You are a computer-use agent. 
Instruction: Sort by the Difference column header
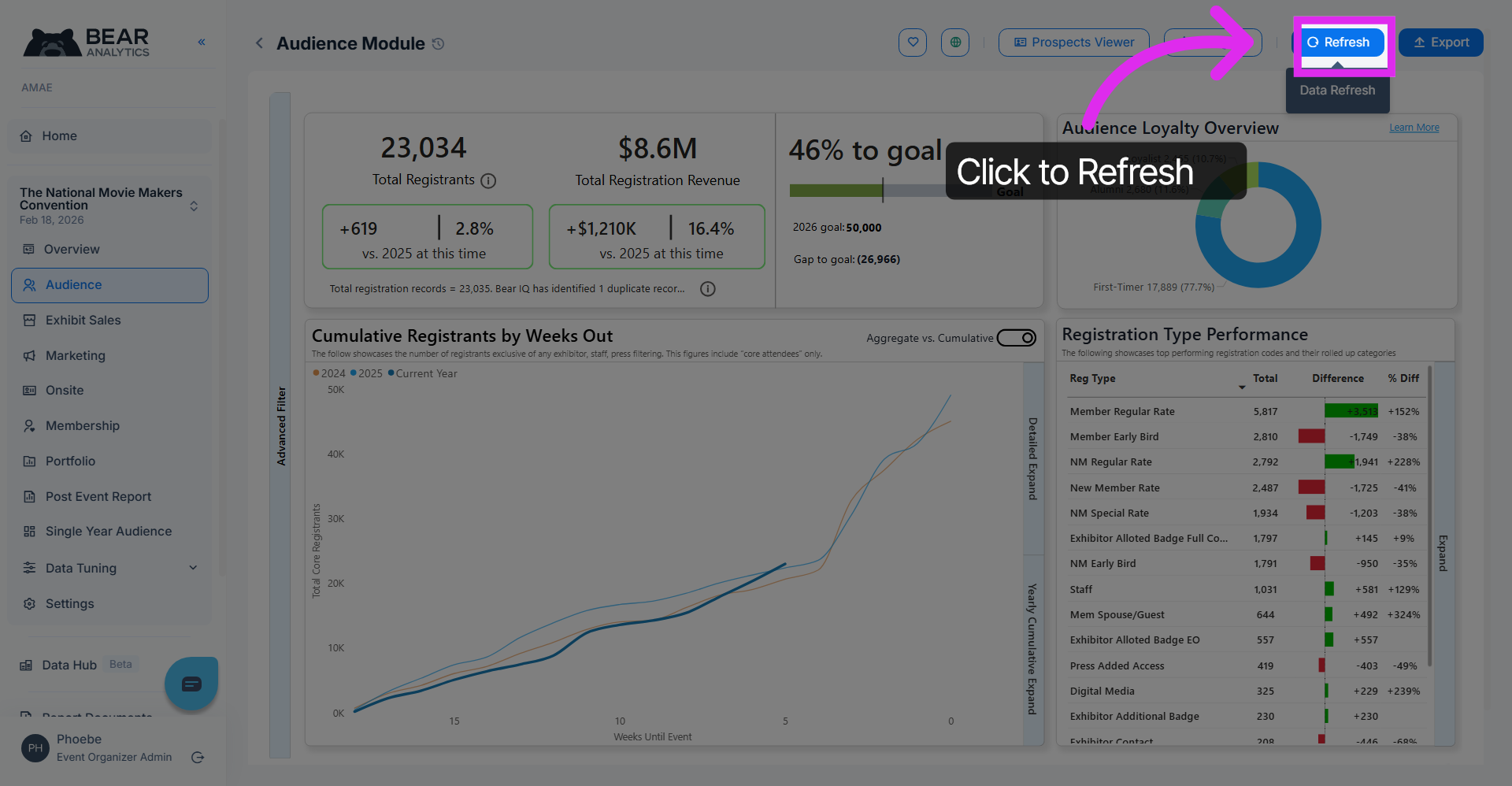click(1338, 379)
